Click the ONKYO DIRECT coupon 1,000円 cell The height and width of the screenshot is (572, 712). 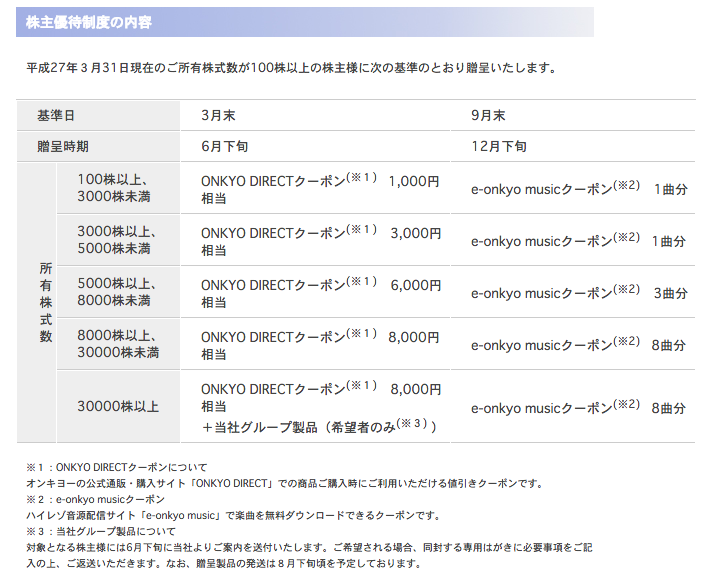(x=315, y=188)
